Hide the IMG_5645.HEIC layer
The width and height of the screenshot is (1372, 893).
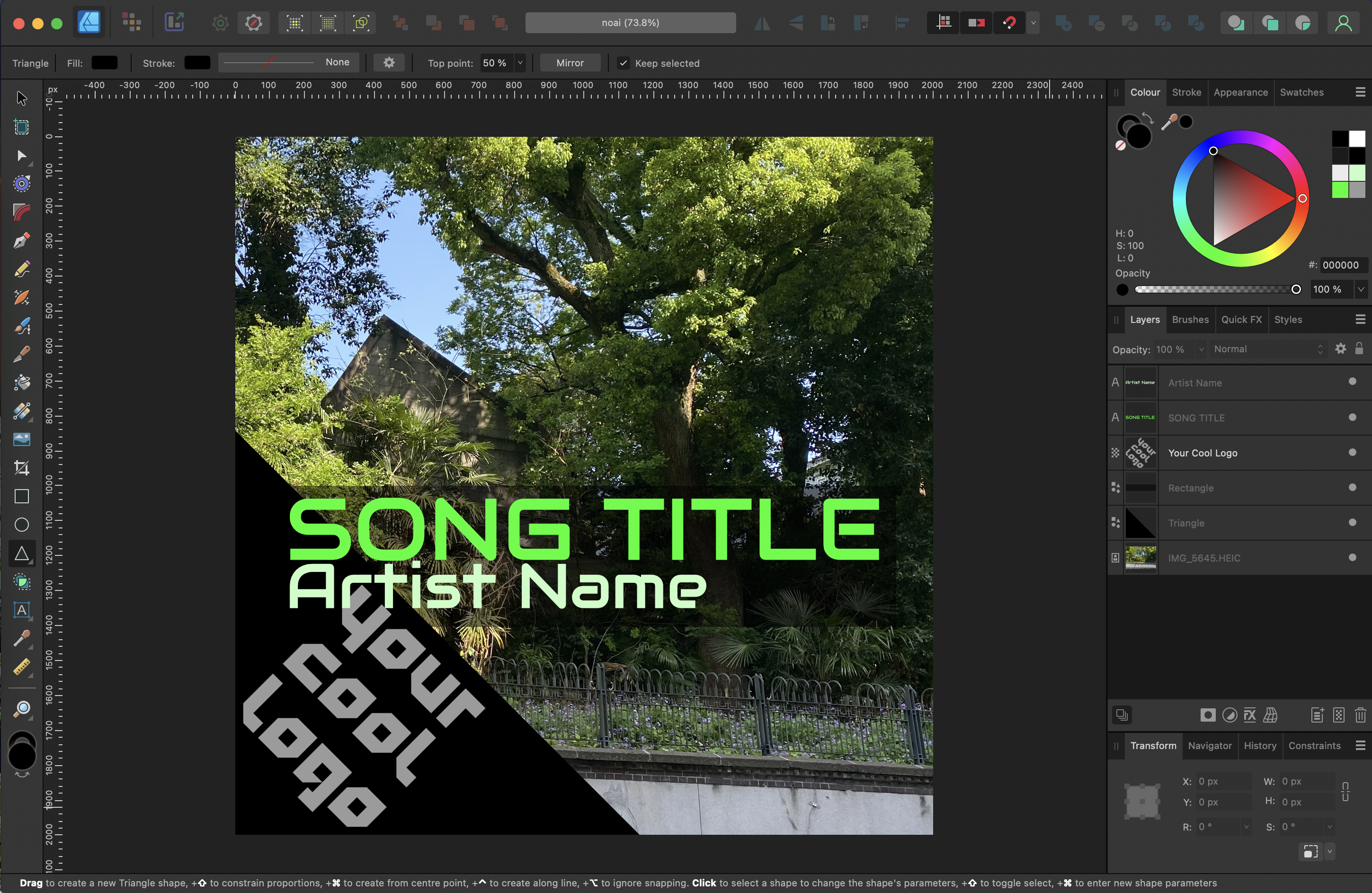point(1353,557)
